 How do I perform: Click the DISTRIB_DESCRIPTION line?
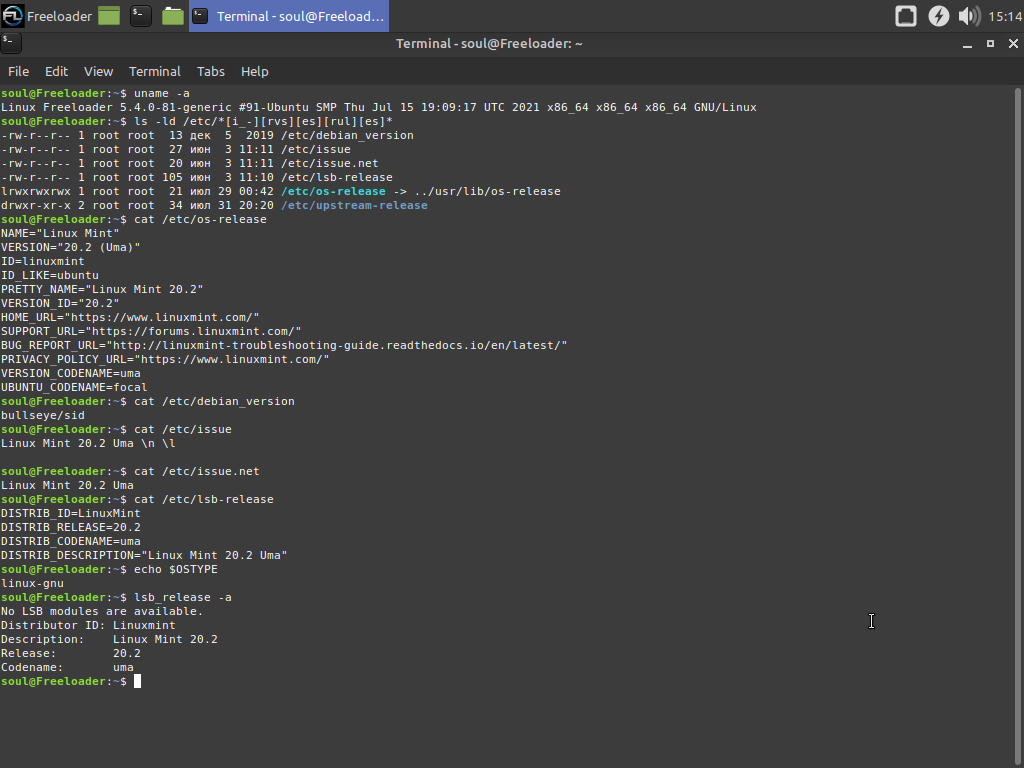pos(144,555)
